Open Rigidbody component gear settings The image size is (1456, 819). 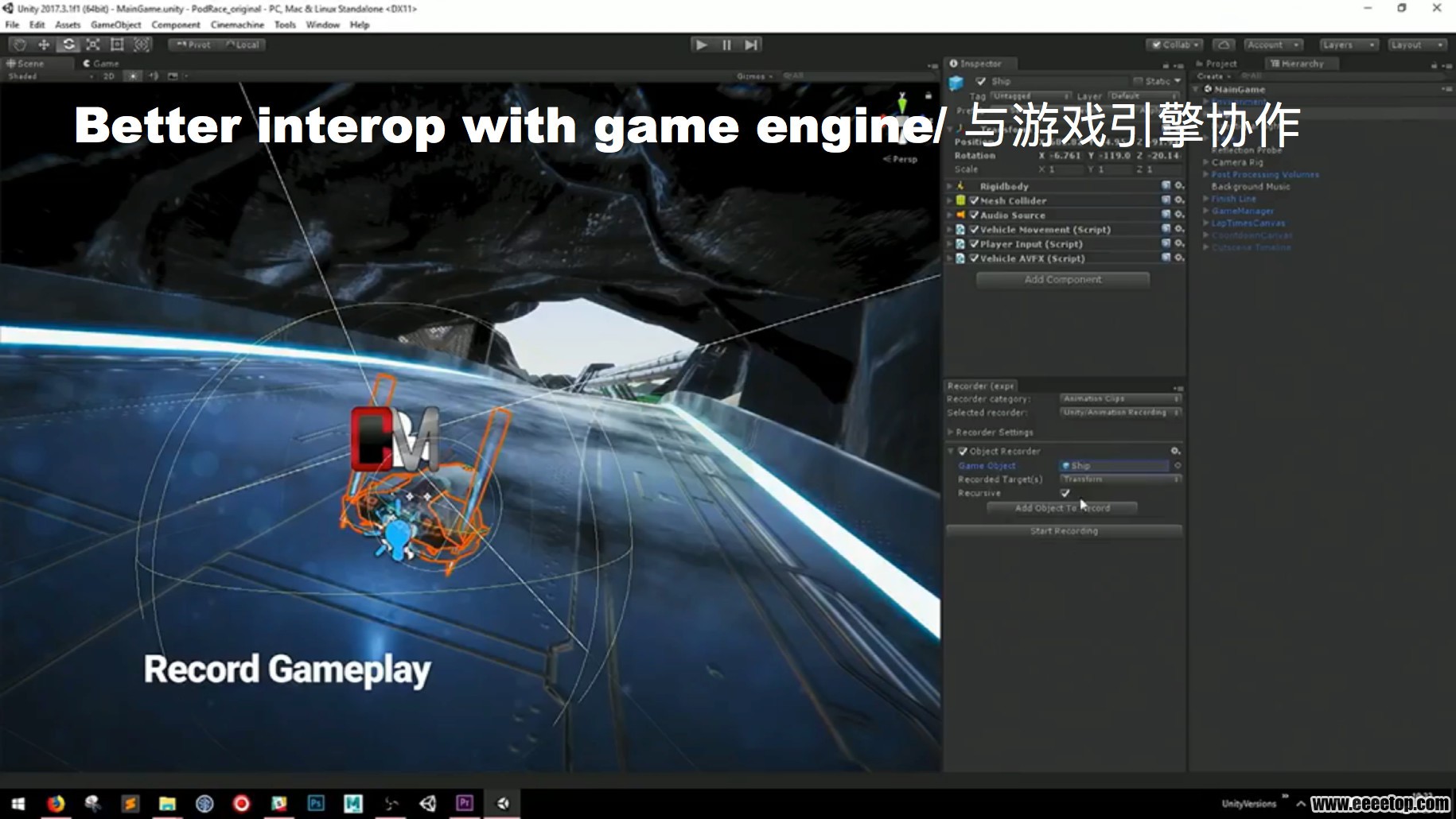tap(1179, 185)
